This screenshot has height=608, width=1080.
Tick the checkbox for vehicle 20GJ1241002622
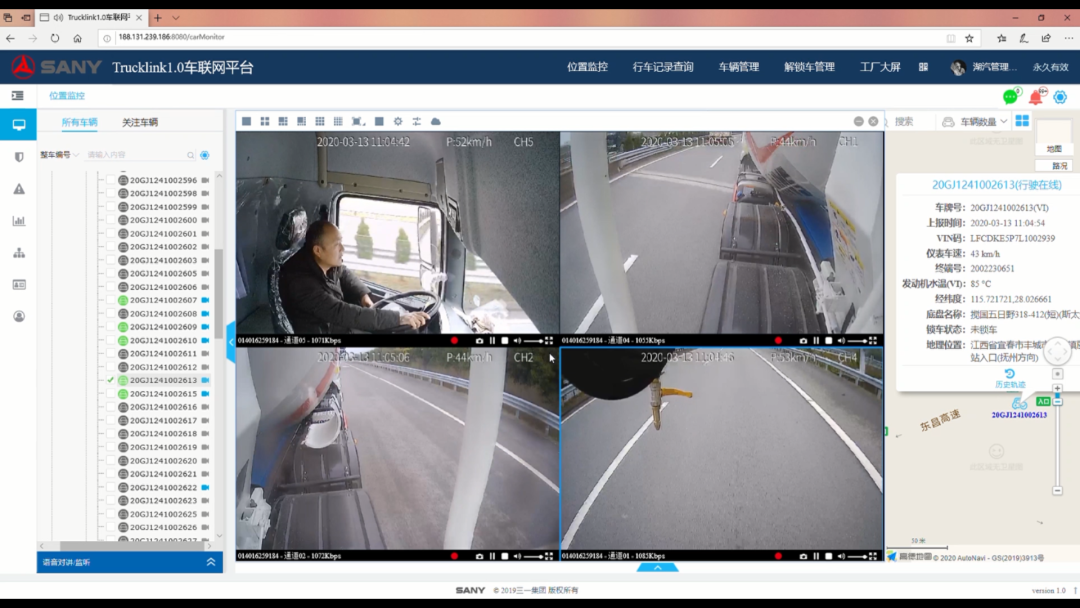111,488
